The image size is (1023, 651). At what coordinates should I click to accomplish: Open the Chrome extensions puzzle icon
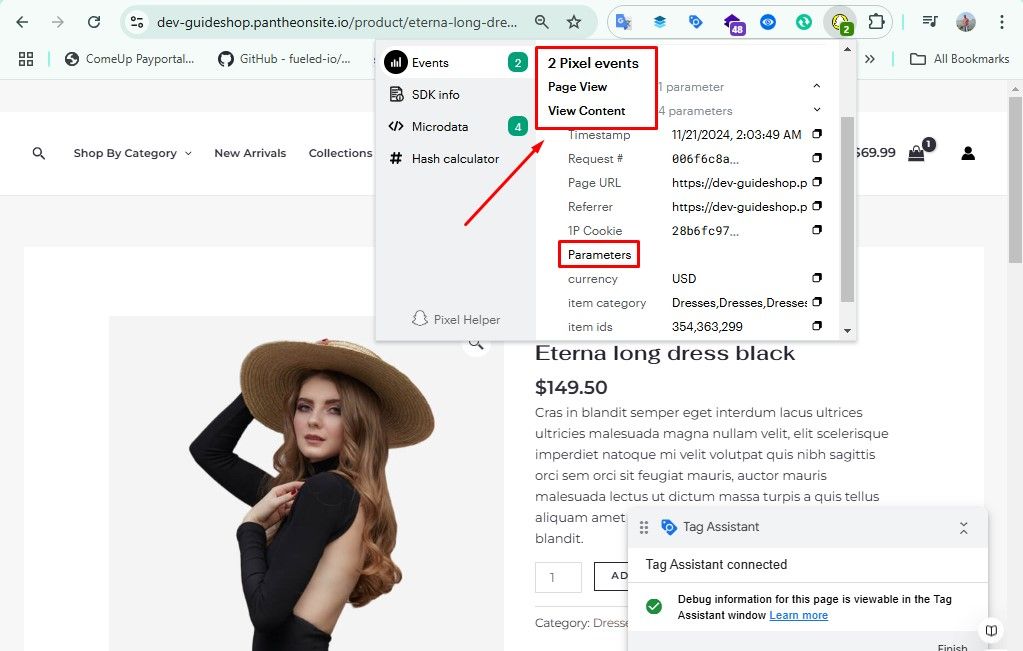(x=876, y=21)
